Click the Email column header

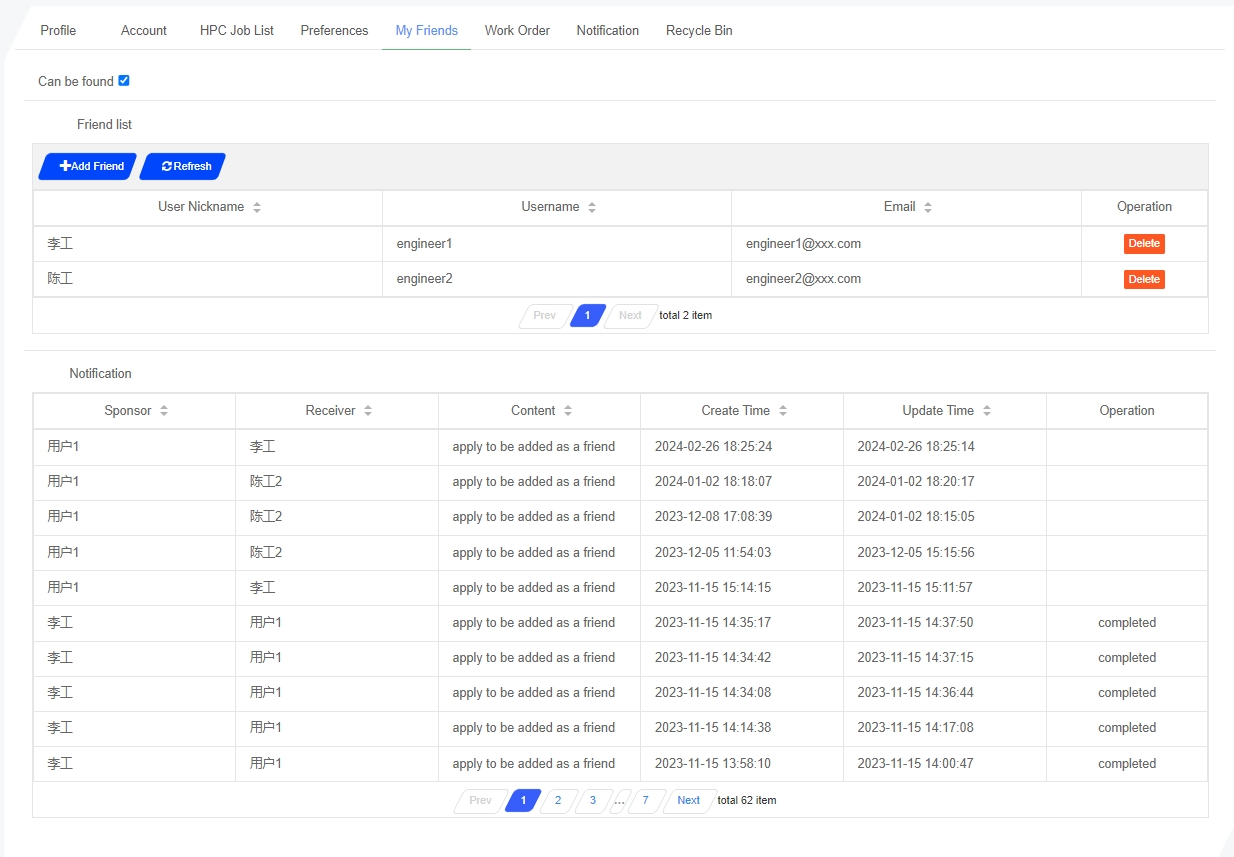coord(906,207)
